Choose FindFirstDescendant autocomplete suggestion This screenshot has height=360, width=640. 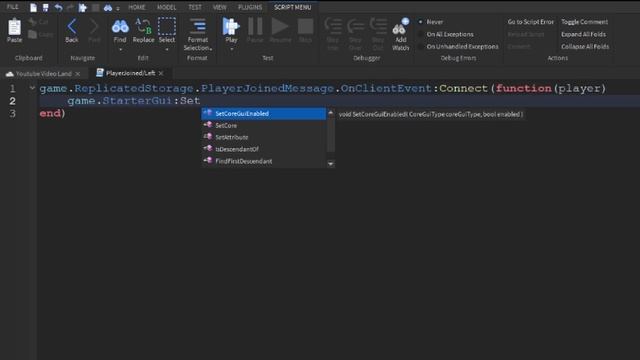click(264, 161)
